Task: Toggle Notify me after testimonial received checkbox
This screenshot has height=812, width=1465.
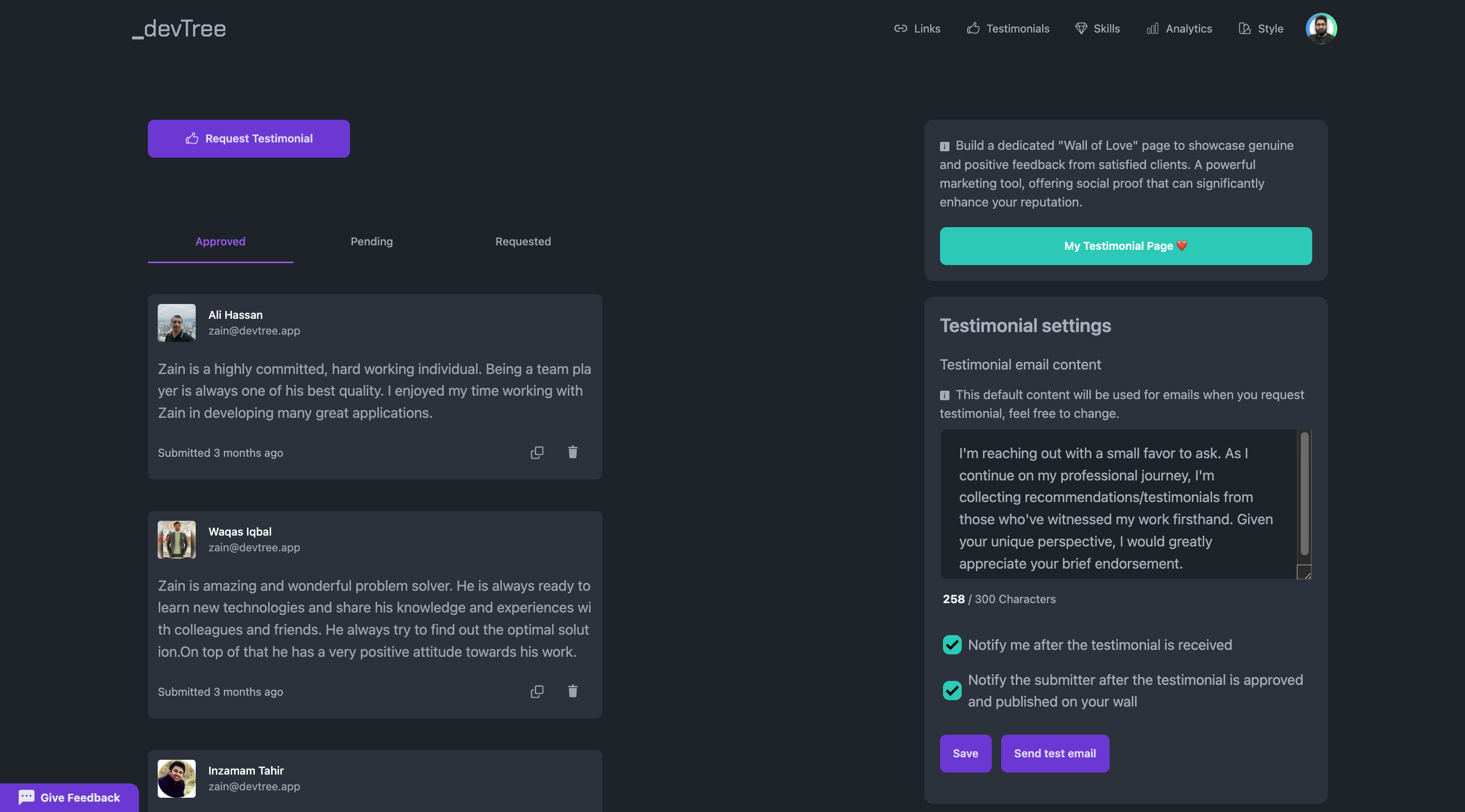Action: [x=952, y=644]
